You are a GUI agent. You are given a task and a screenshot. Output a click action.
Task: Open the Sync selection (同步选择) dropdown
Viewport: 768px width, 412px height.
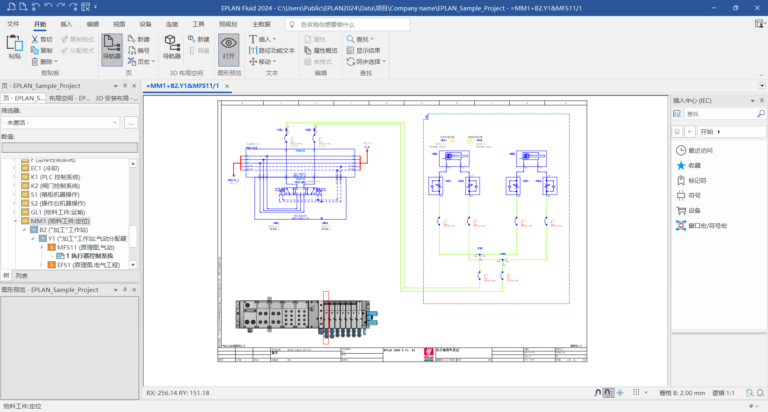[x=384, y=62]
